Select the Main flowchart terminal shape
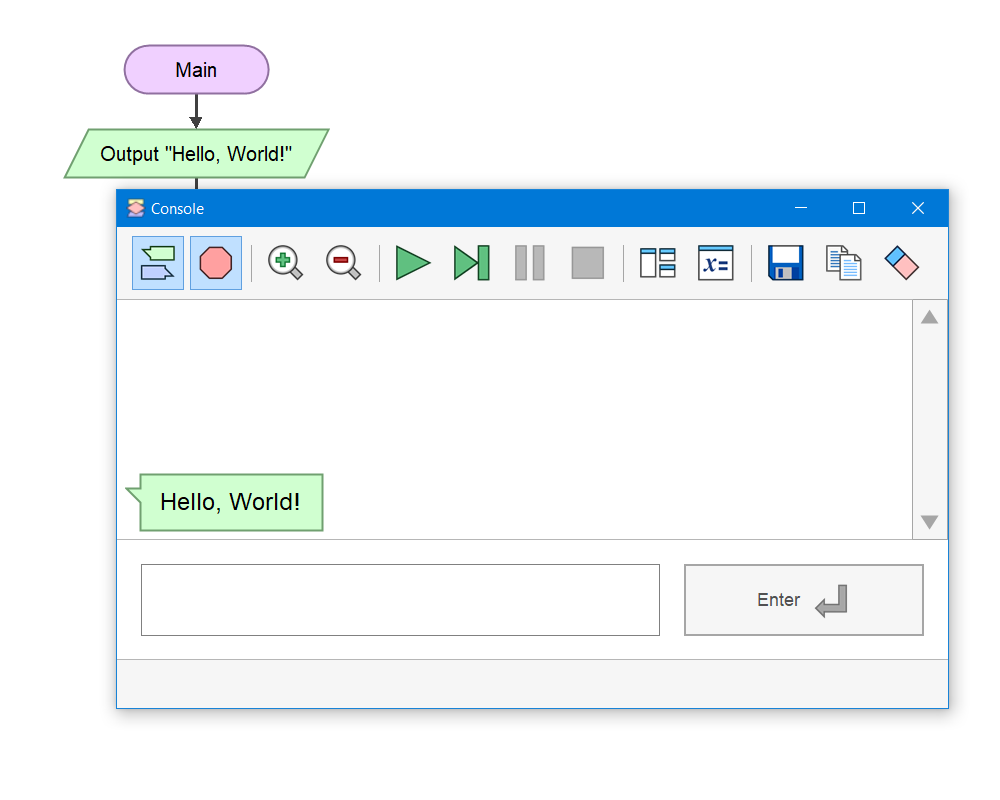This screenshot has height=800, width=1000. (196, 70)
